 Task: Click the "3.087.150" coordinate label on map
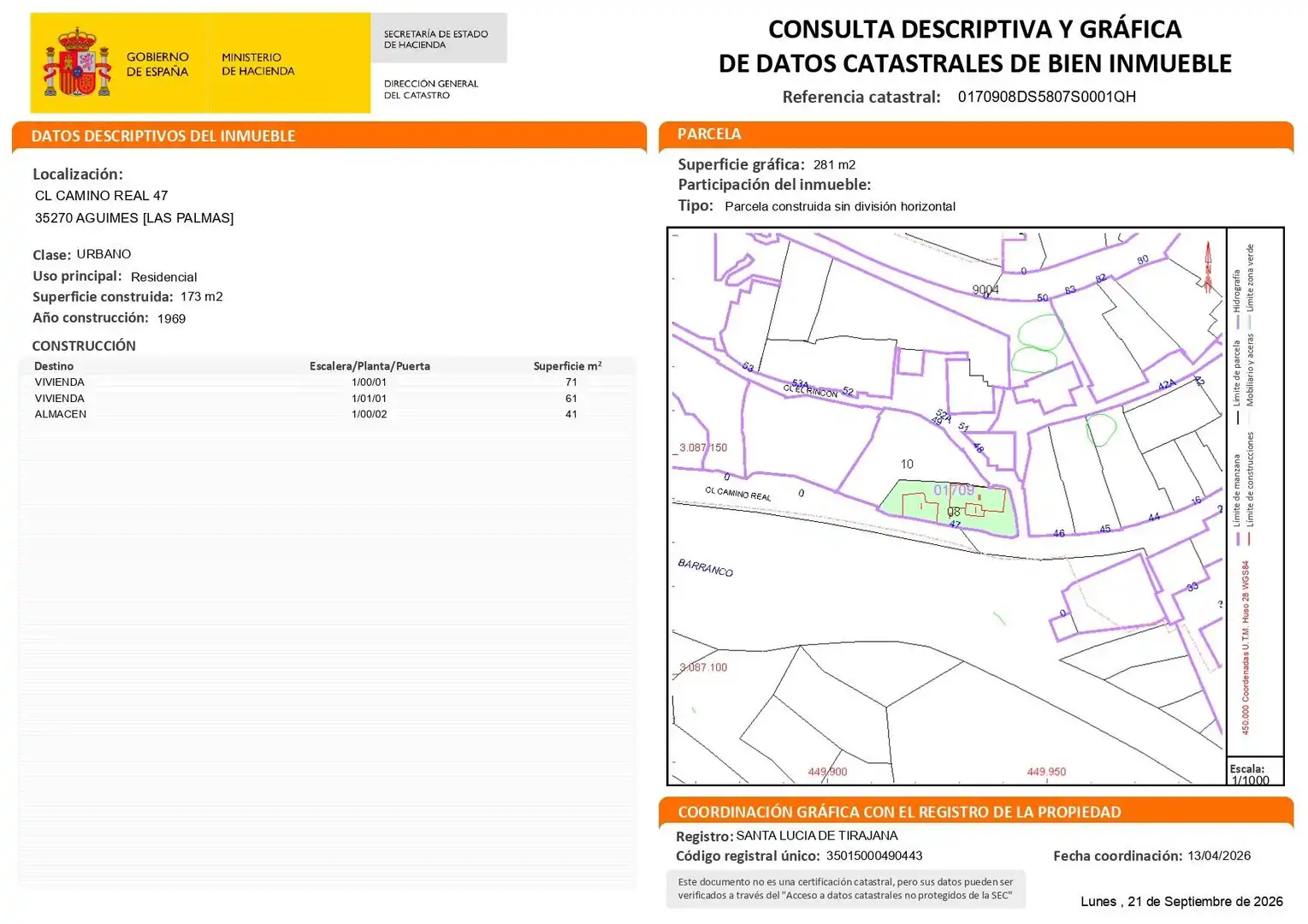[703, 447]
